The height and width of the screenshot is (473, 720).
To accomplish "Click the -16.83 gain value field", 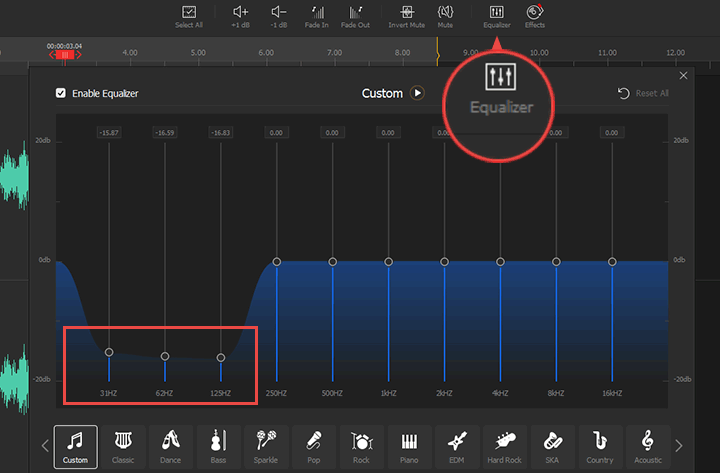I will click(x=221, y=133).
